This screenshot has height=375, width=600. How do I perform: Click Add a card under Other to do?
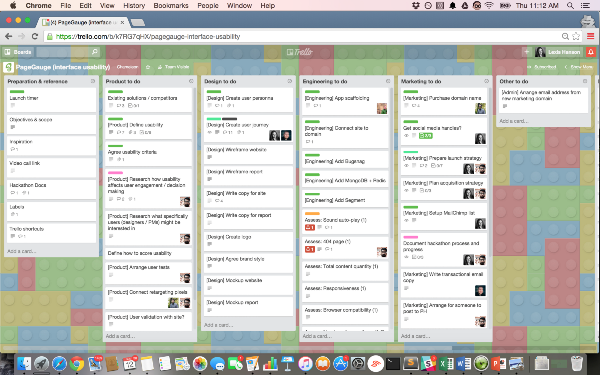point(513,121)
